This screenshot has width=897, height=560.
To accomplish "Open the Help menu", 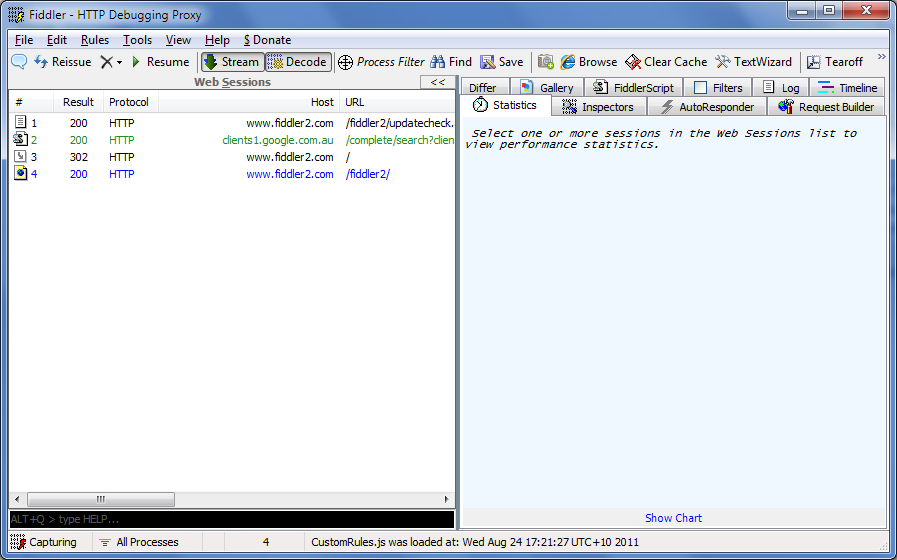I will tap(217, 40).
